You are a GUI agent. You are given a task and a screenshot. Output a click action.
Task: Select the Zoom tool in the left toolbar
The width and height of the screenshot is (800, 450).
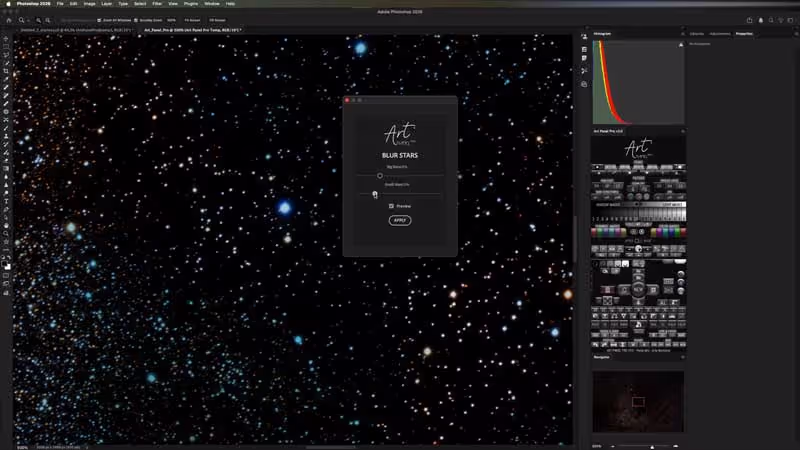6,234
